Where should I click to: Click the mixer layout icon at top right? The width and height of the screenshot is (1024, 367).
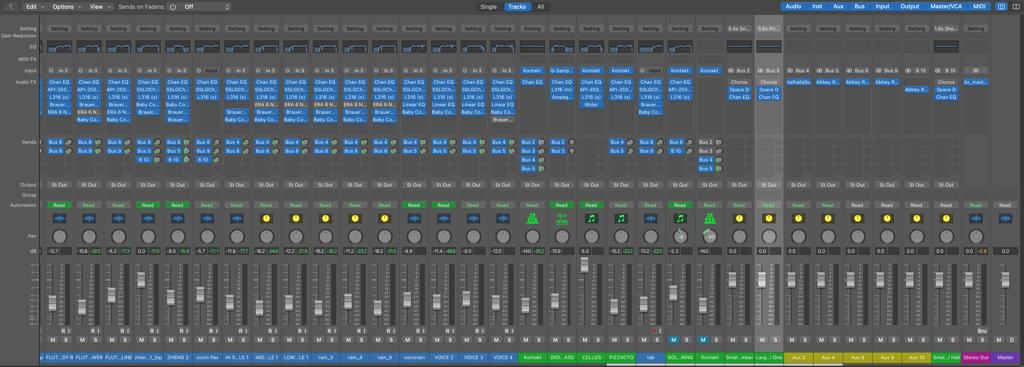pos(1002,7)
